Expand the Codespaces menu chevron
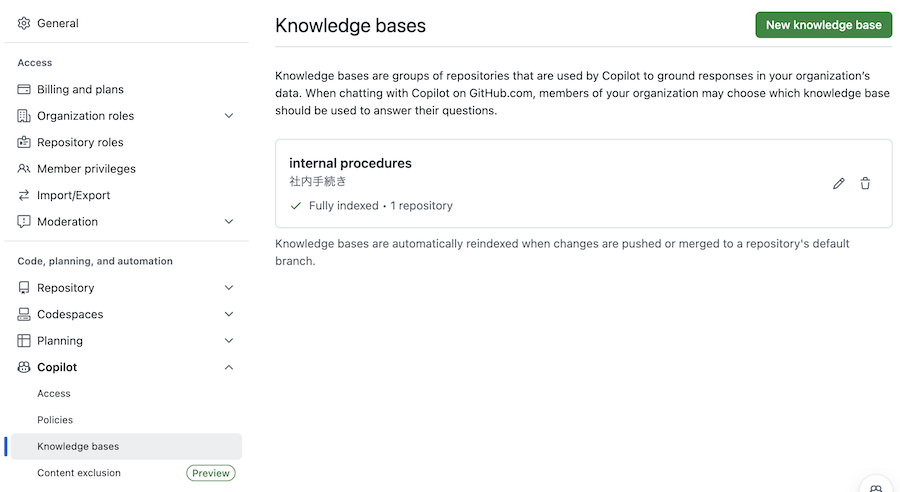The width and height of the screenshot is (900, 492). (229, 314)
